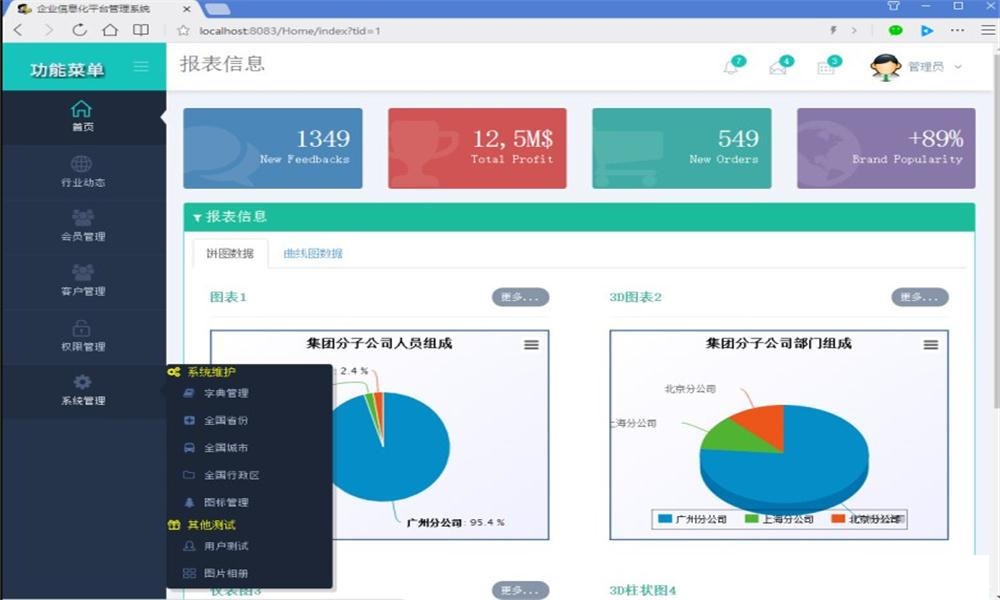Screen dimensions: 1000x600
Task: Open the 会员管理 sidebar item
Action: pyautogui.click(x=82, y=227)
